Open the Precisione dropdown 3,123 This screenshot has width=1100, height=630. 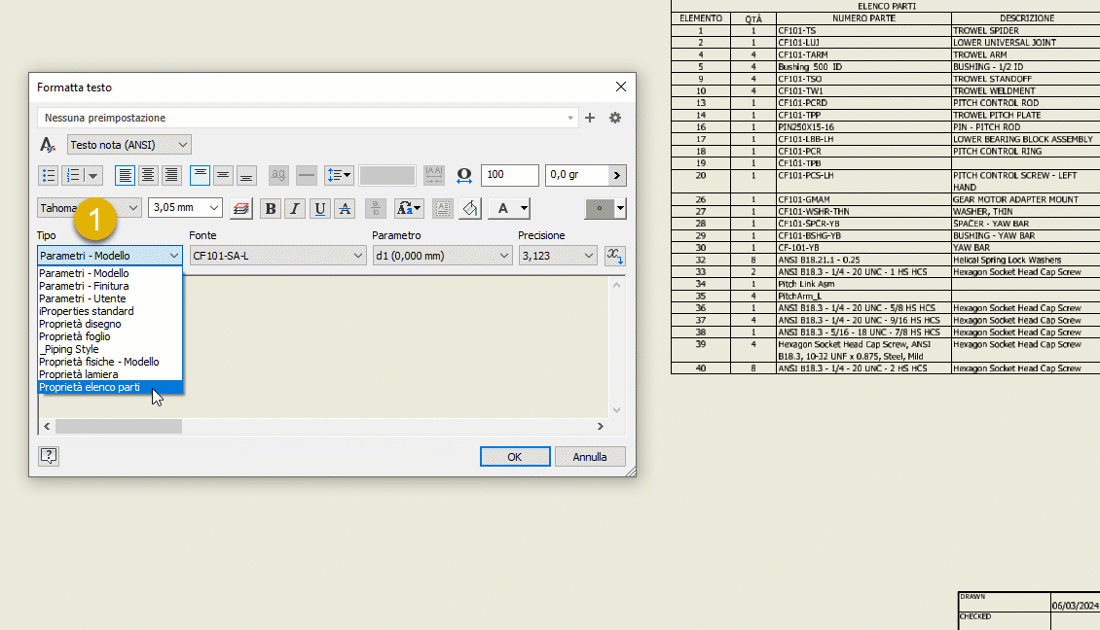click(558, 256)
